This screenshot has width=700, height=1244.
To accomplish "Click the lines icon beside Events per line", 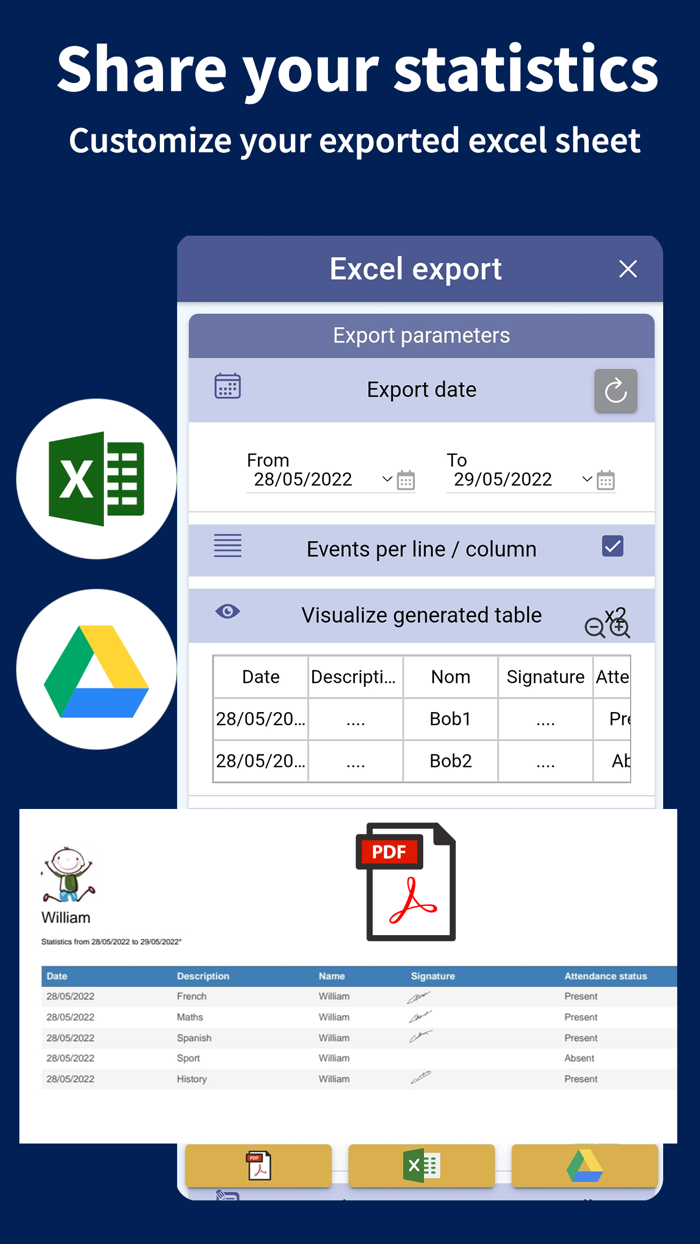I will 228,546.
